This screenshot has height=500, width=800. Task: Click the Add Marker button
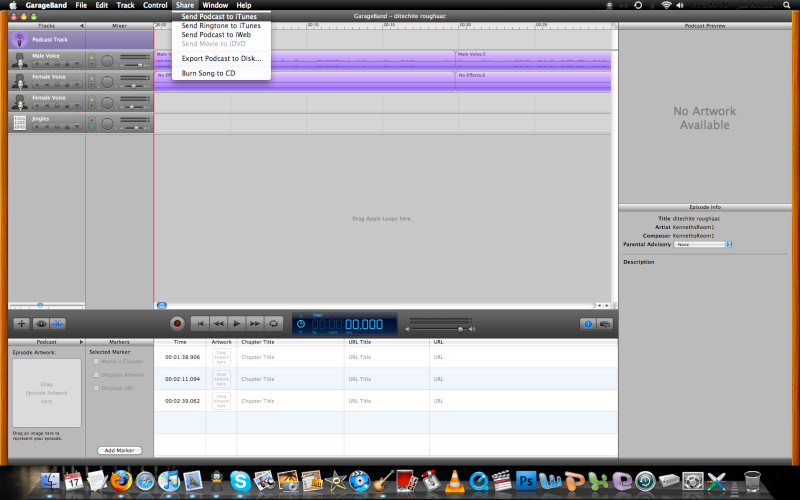(119, 451)
